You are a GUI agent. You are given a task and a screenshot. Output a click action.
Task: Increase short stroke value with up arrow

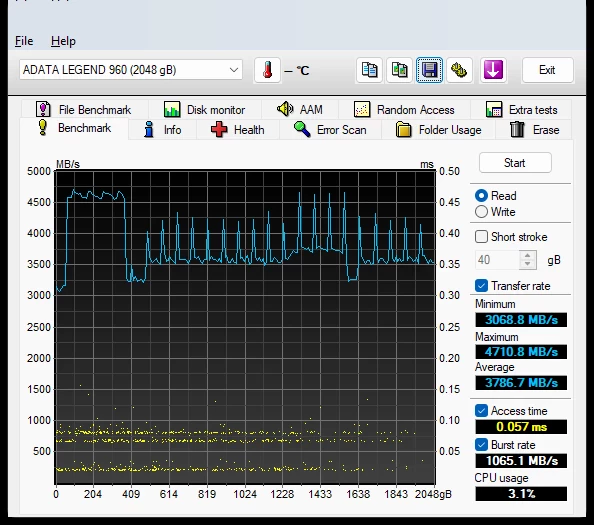click(527, 255)
